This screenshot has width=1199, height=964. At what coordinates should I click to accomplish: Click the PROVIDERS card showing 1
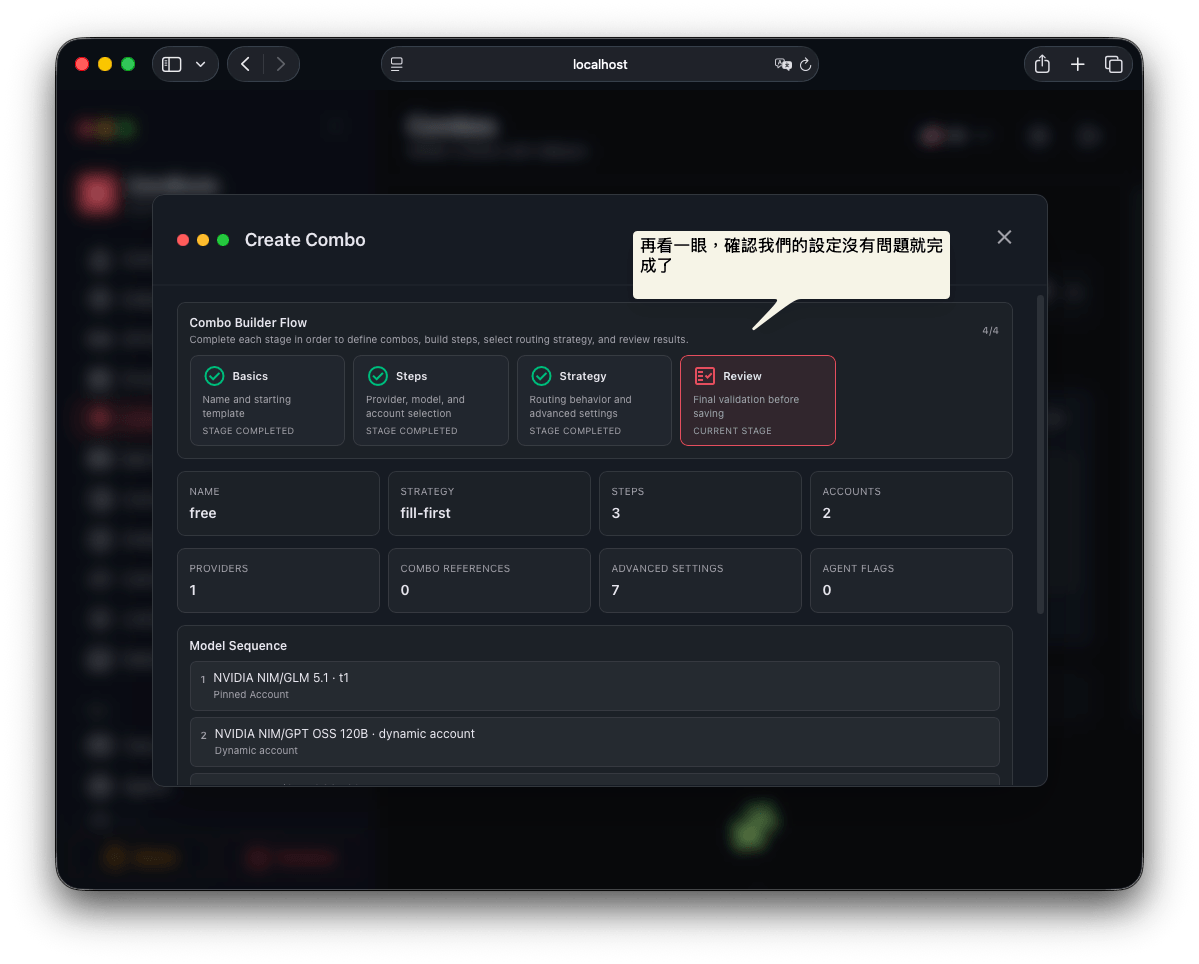(278, 580)
